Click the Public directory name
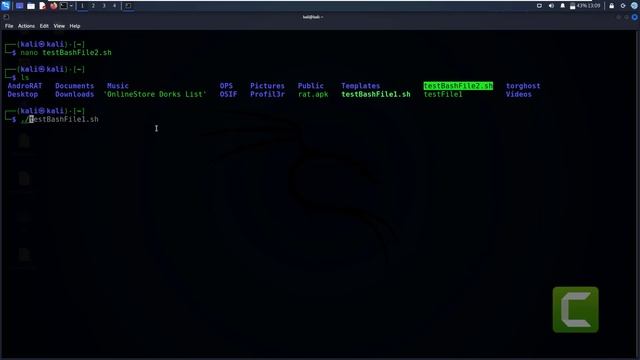The height and width of the screenshot is (360, 640). 311,86
